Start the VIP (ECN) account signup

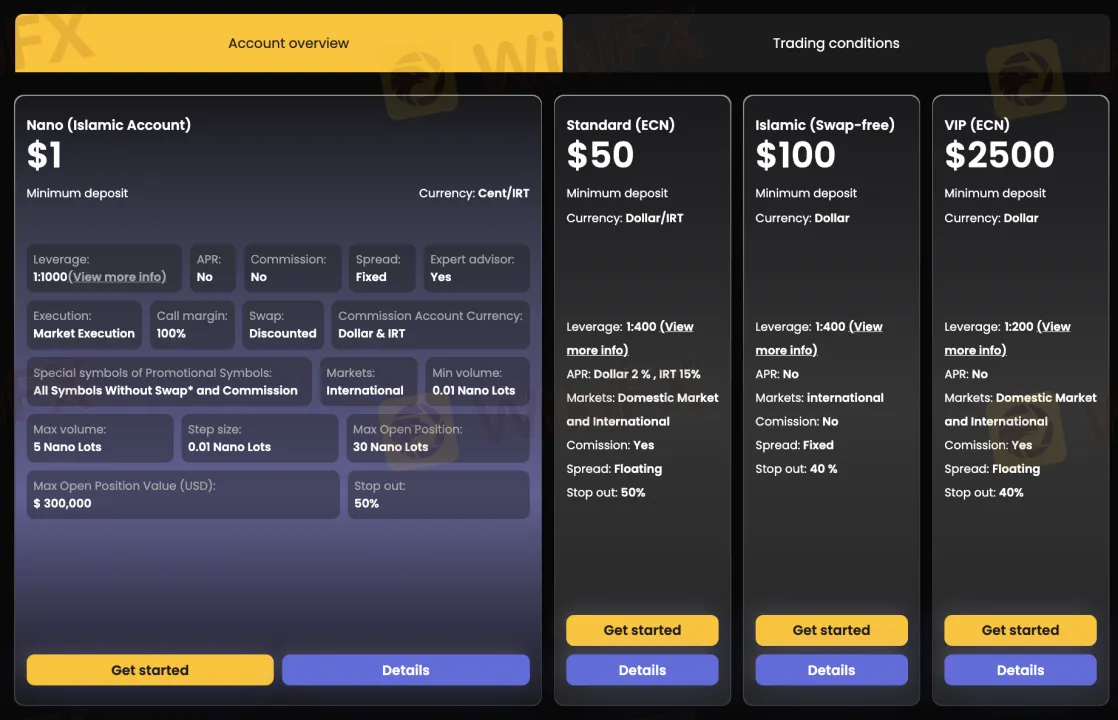point(1020,630)
